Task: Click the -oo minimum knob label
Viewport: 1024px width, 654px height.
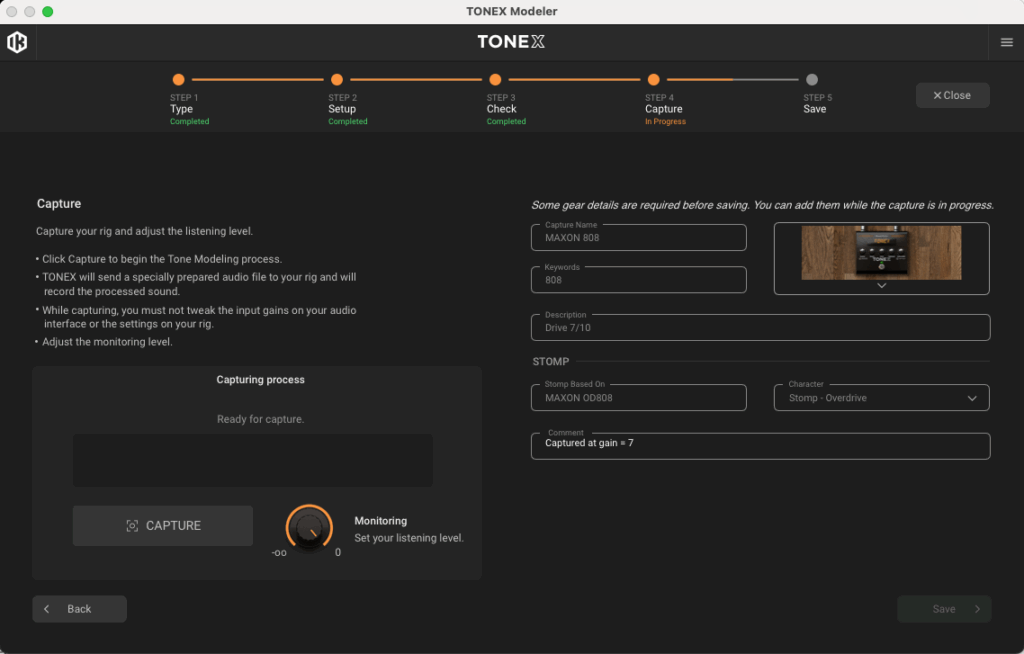Action: [x=279, y=553]
